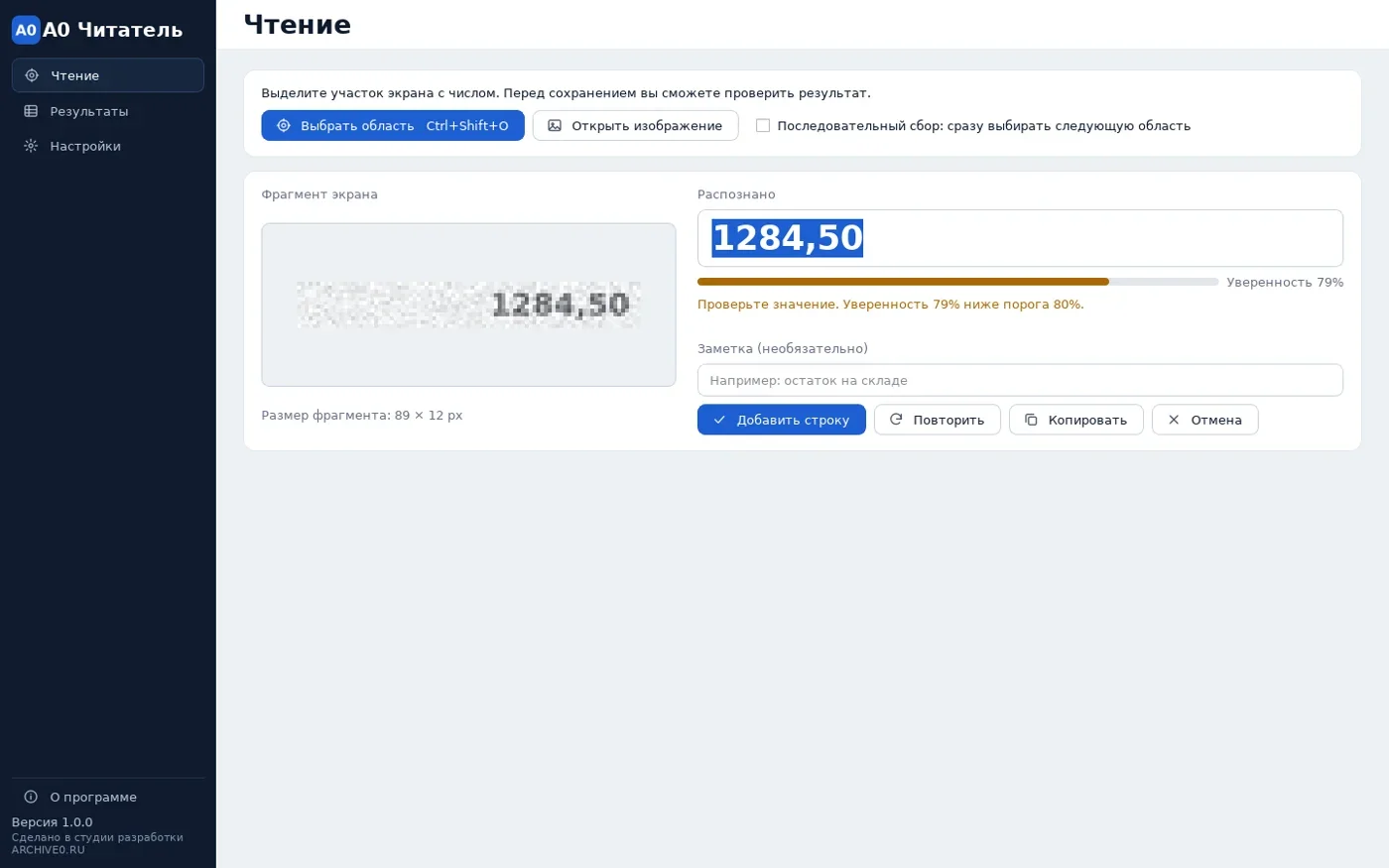The image size is (1389, 868).
Task: Click the instruction text Выделите участок экрана
Action: tap(566, 93)
